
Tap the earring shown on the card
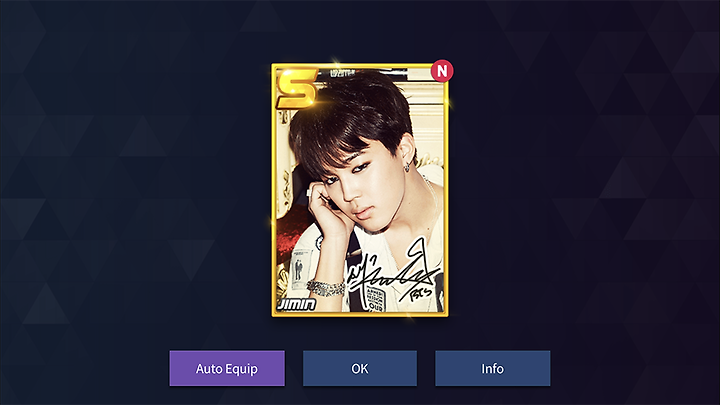click(x=407, y=168)
